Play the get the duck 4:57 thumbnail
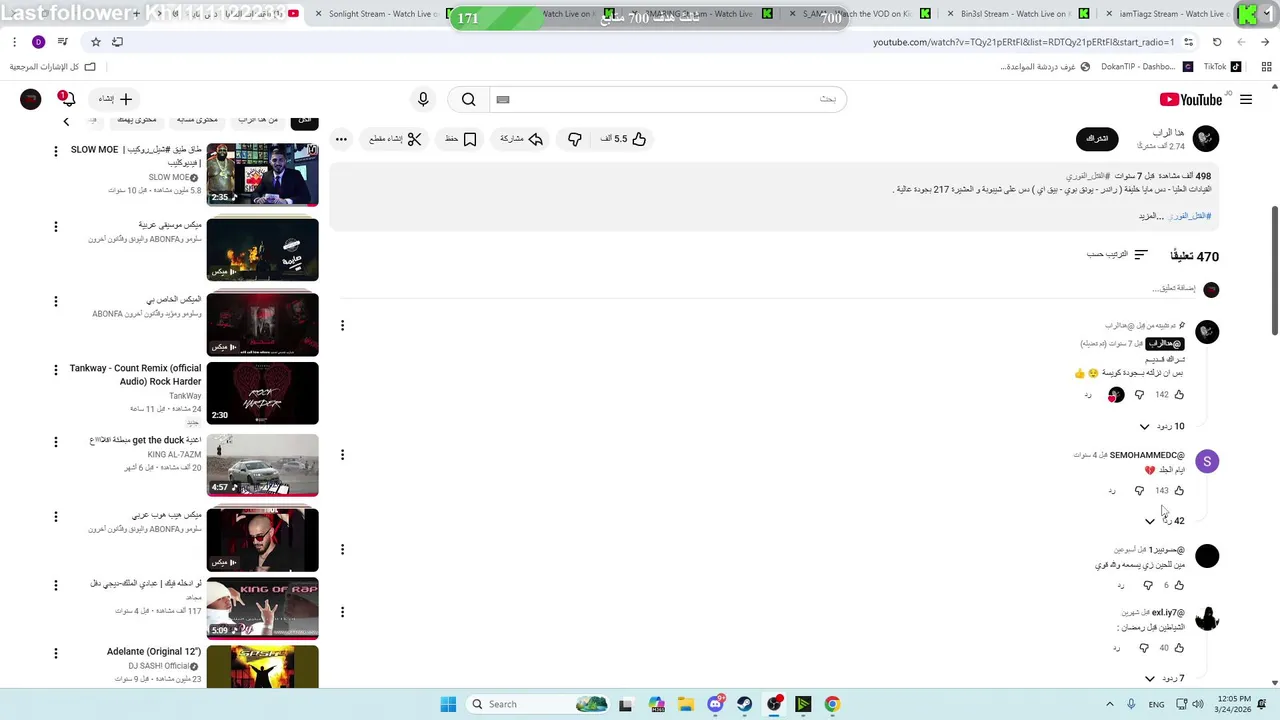This screenshot has height=720, width=1280. pyautogui.click(x=262, y=465)
